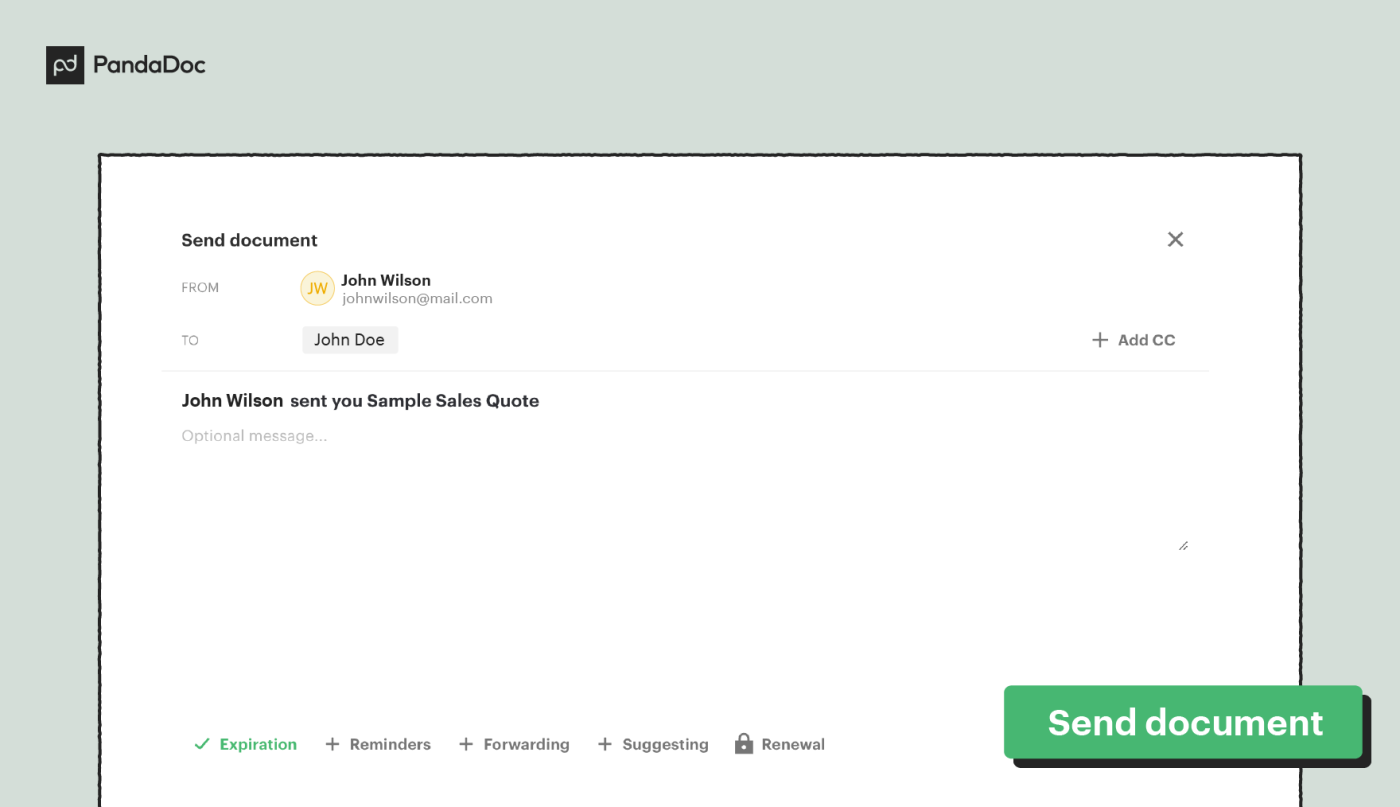This screenshot has width=1400, height=807.
Task: Click the green Send document button
Action: click(1183, 722)
